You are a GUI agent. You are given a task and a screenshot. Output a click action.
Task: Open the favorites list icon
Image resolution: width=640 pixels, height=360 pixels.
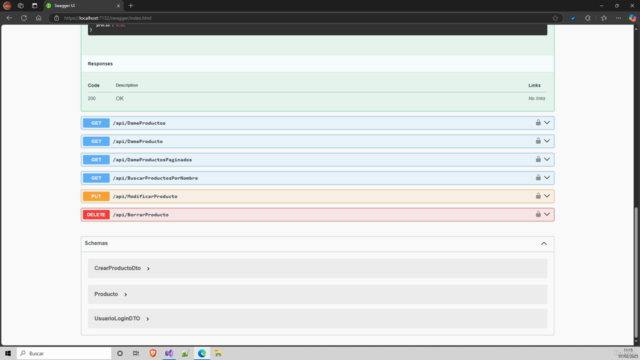[604, 18]
